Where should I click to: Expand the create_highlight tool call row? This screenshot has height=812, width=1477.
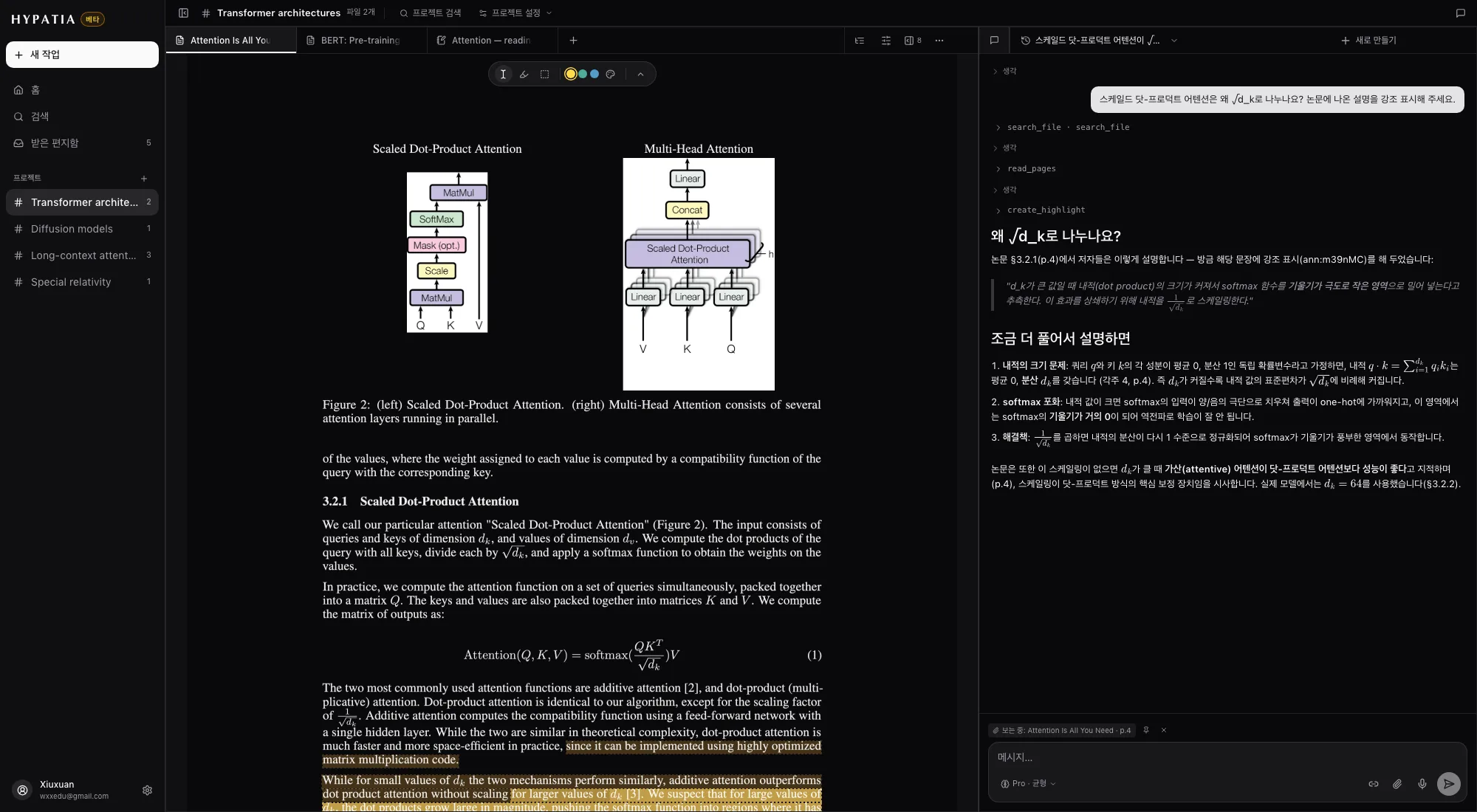[x=1040, y=210]
